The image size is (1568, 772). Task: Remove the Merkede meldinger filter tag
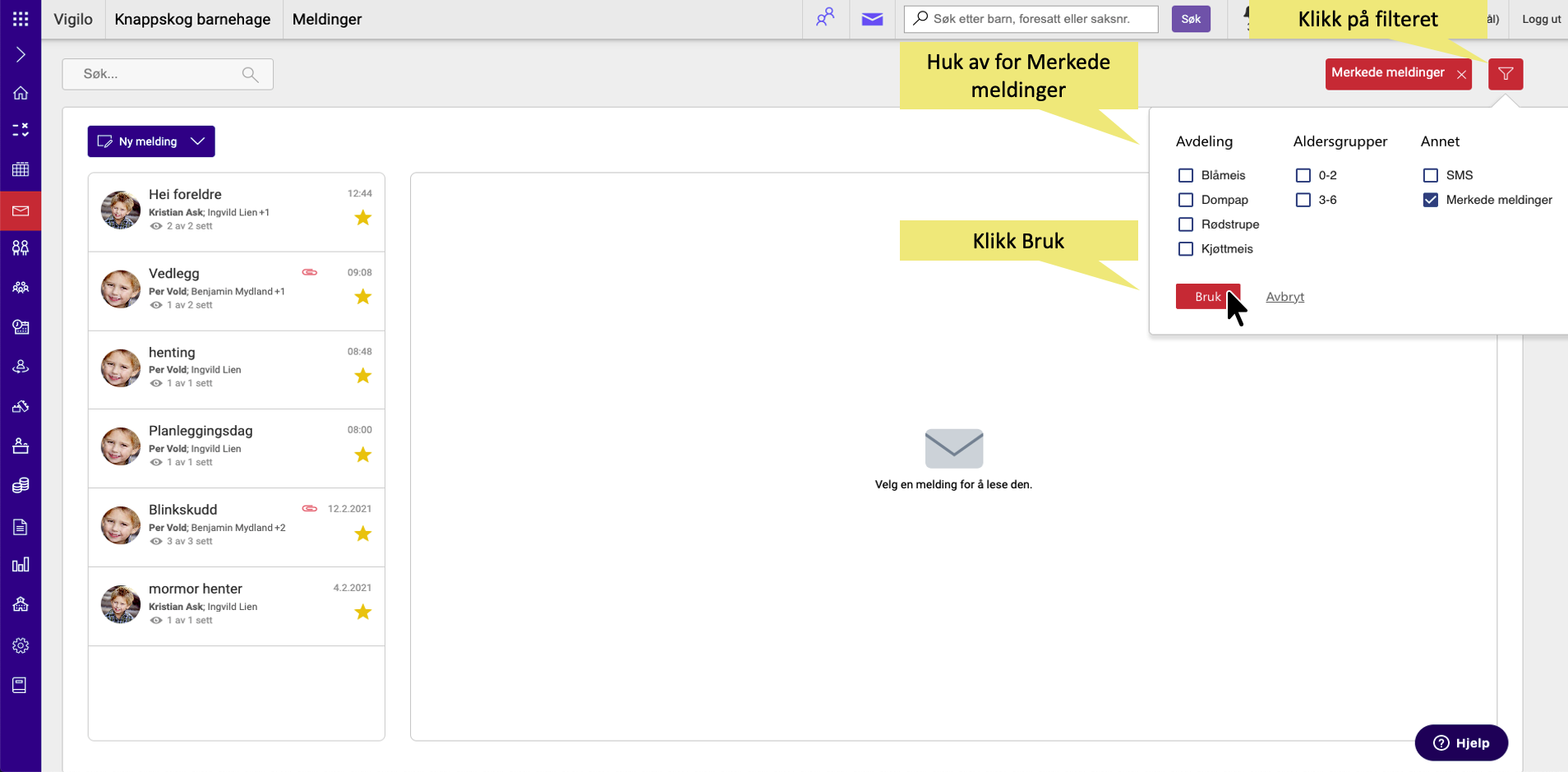click(x=1461, y=74)
